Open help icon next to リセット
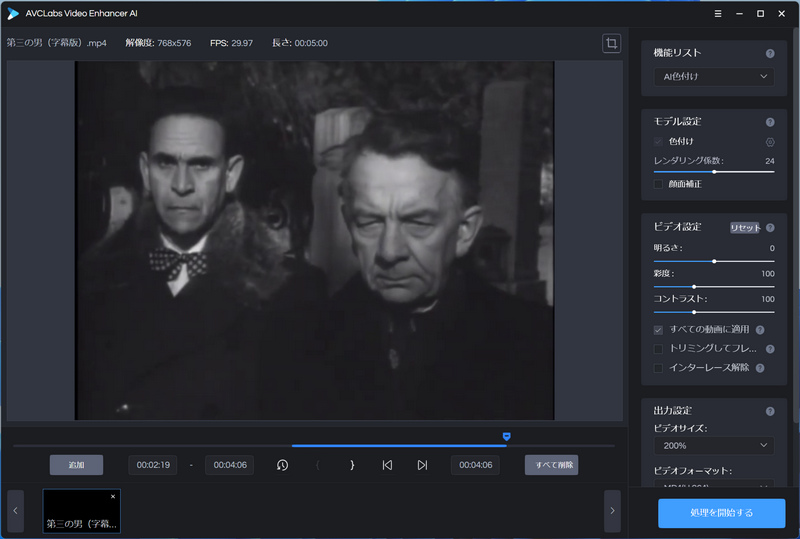The height and width of the screenshot is (539, 800). (770, 228)
